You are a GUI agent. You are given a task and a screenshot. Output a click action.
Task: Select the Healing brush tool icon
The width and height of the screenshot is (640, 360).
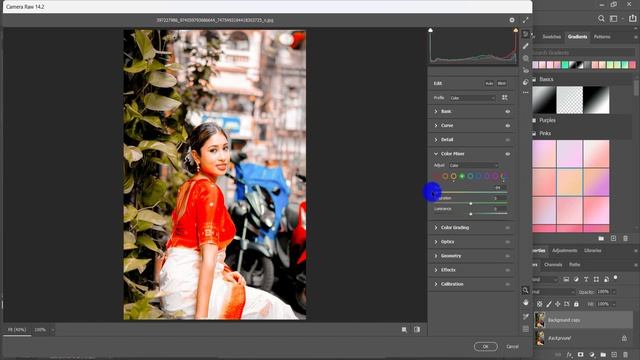(x=525, y=46)
